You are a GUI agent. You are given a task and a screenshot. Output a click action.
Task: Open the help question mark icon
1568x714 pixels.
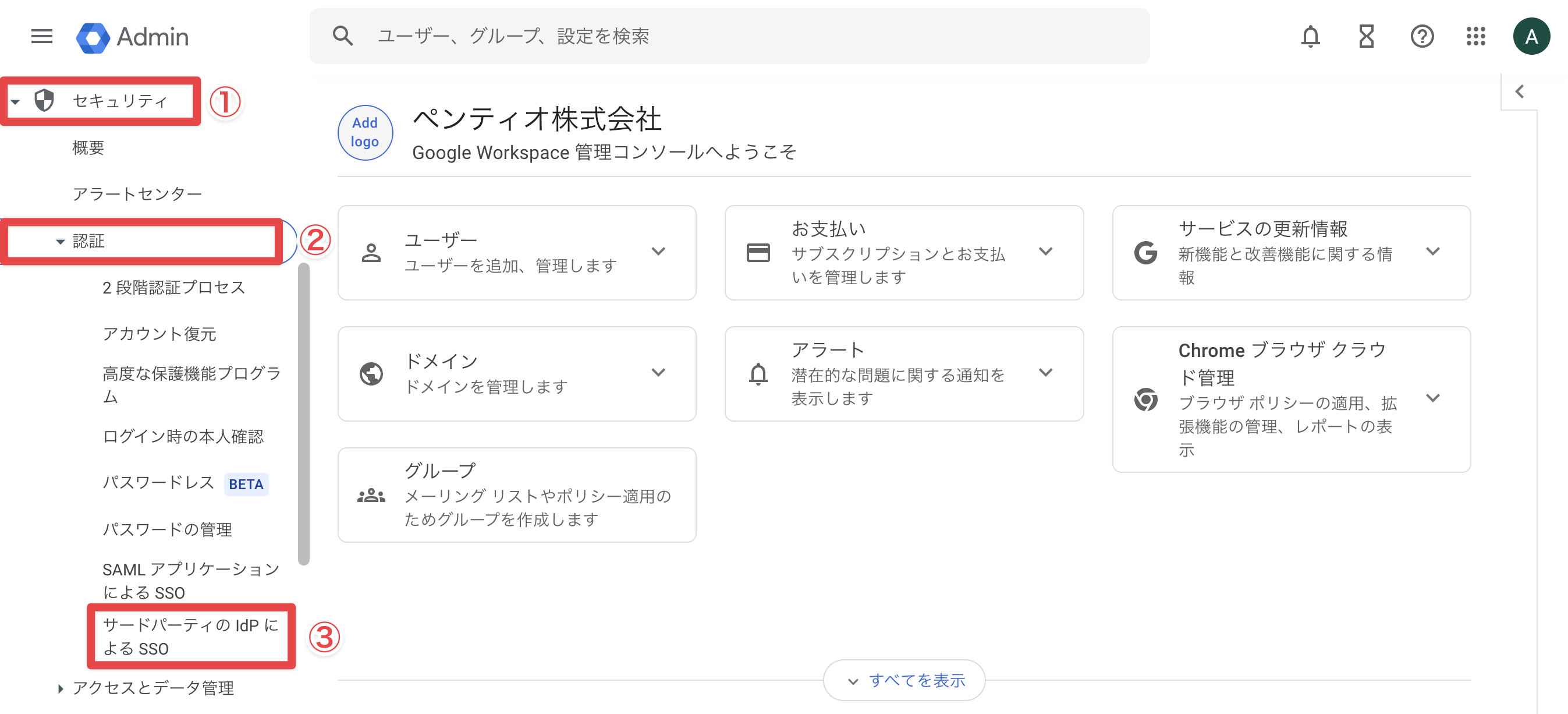(x=1422, y=37)
